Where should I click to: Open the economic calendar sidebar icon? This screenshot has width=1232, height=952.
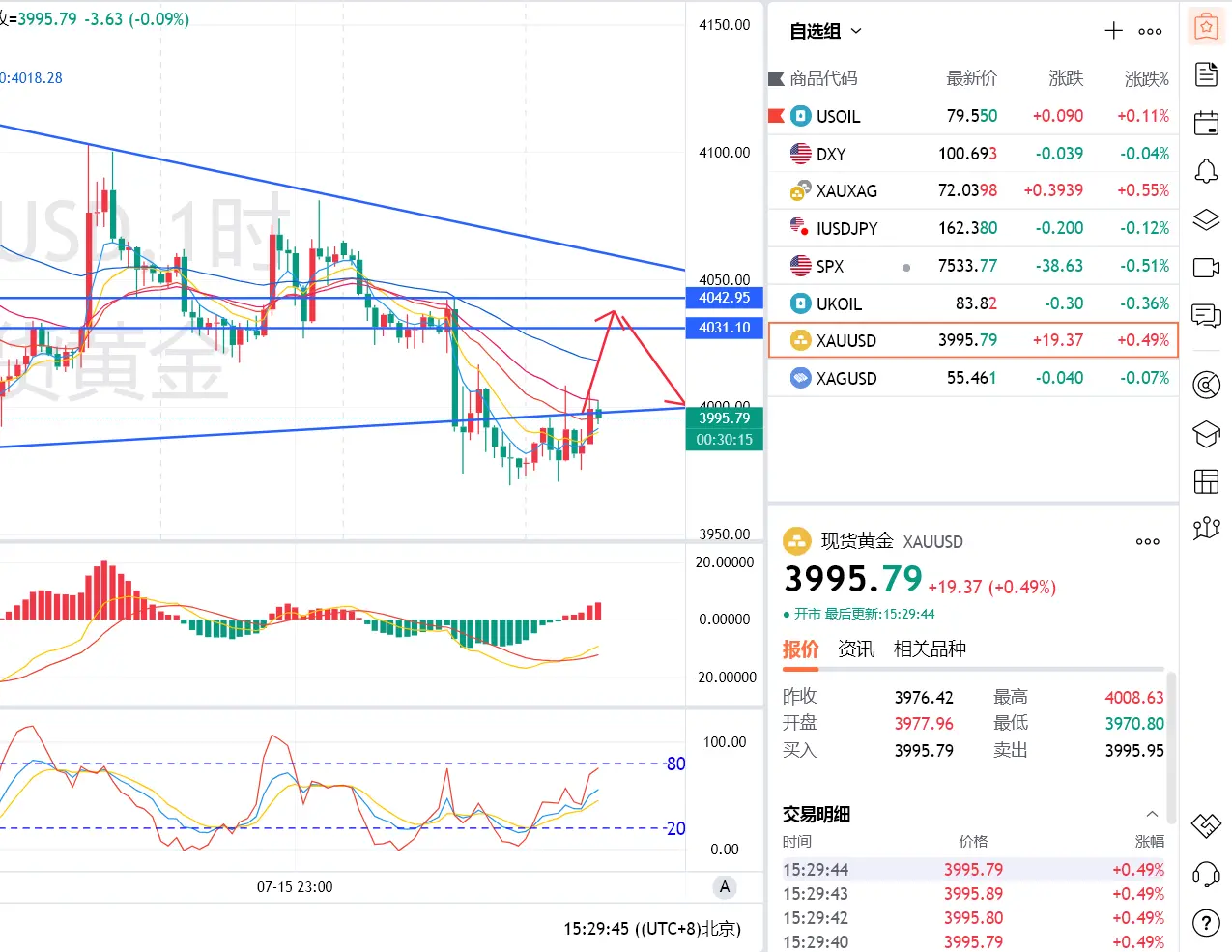[x=1206, y=123]
